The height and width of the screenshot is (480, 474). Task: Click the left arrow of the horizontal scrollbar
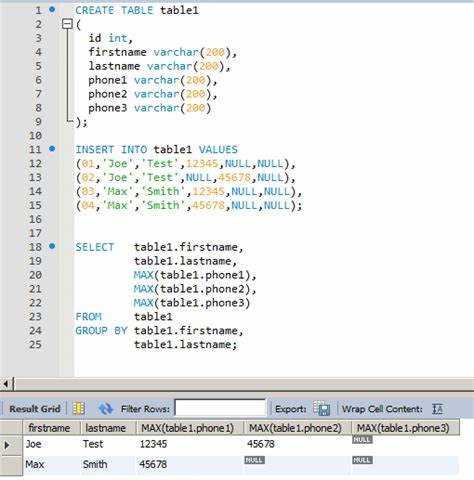pyautogui.click(x=6, y=384)
